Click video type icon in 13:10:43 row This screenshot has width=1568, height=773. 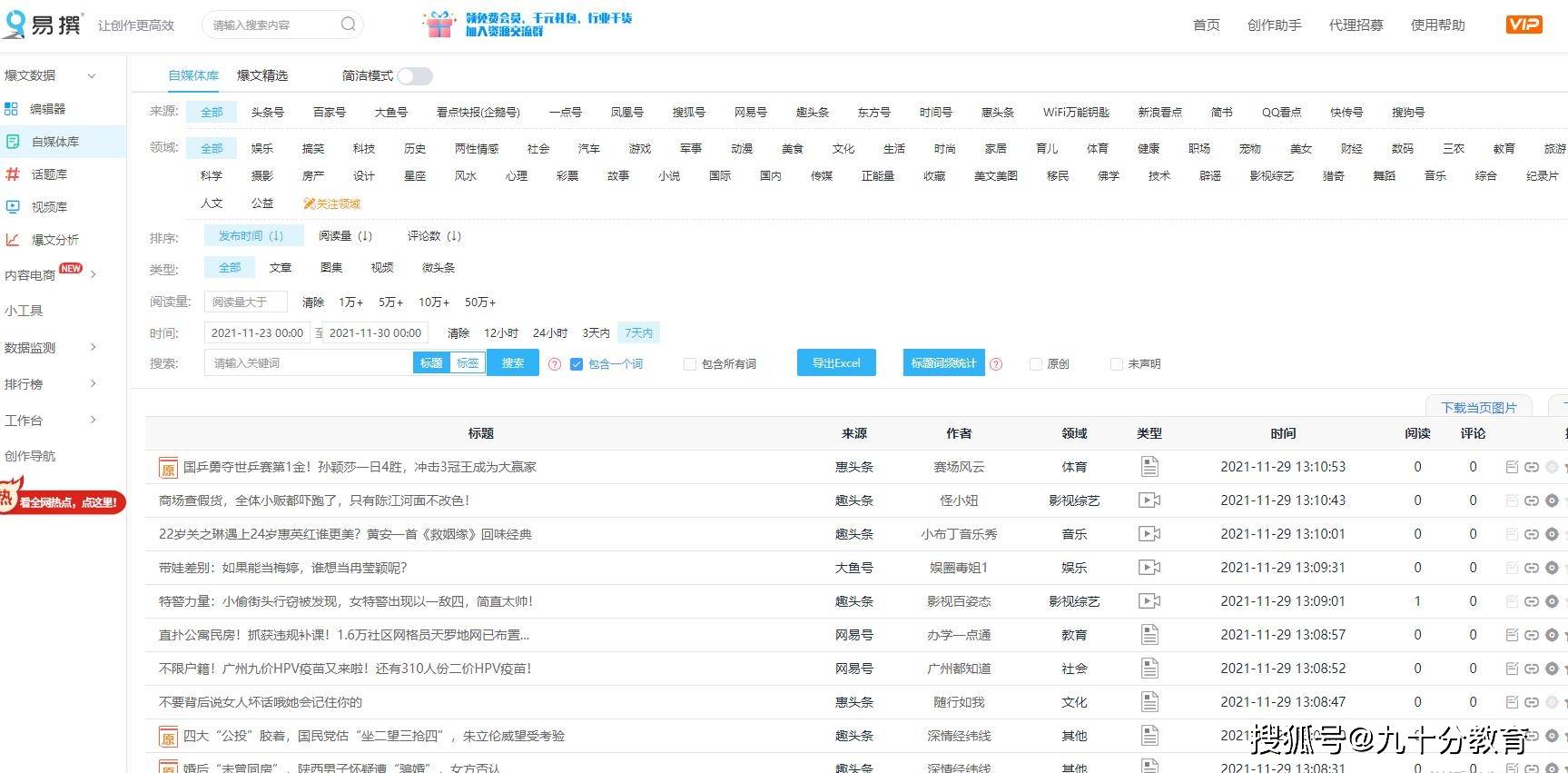1149,500
